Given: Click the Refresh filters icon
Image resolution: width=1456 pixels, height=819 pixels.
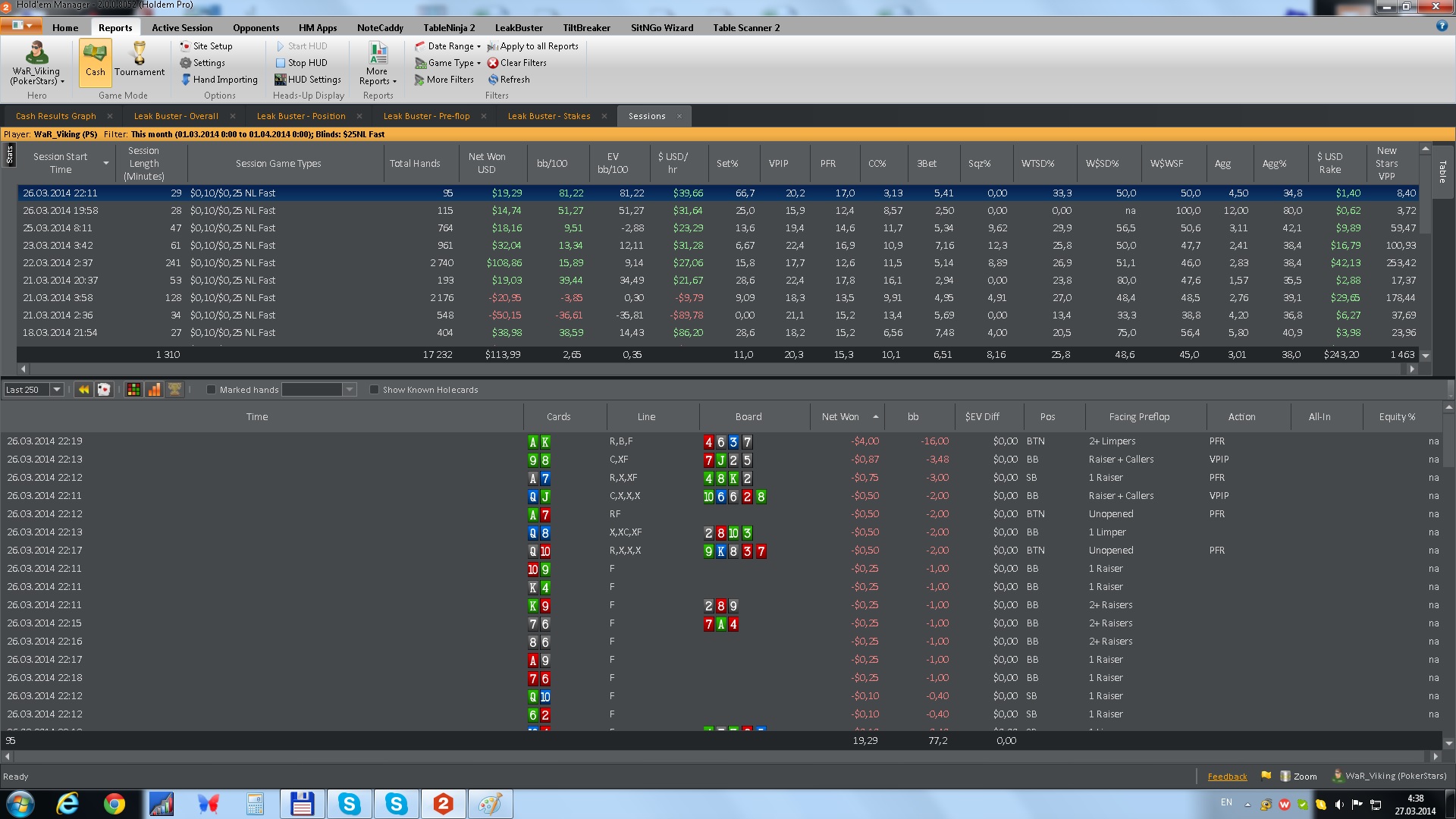Looking at the screenshot, I should tap(493, 80).
